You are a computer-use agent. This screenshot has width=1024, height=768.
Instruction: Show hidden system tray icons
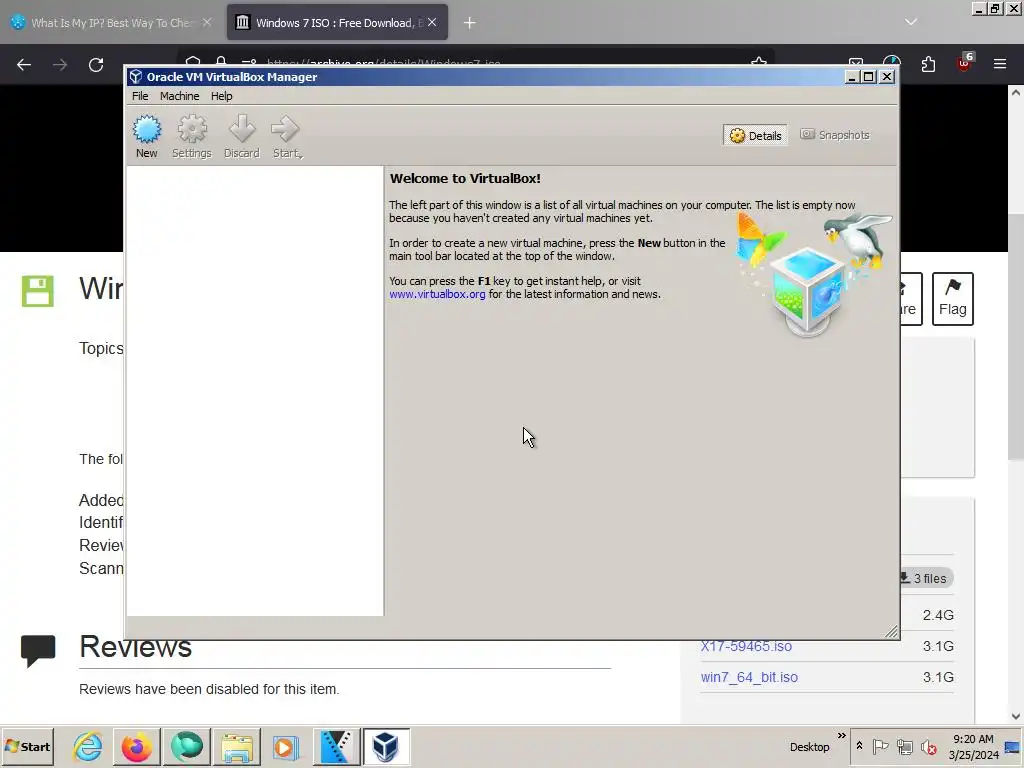(x=859, y=746)
